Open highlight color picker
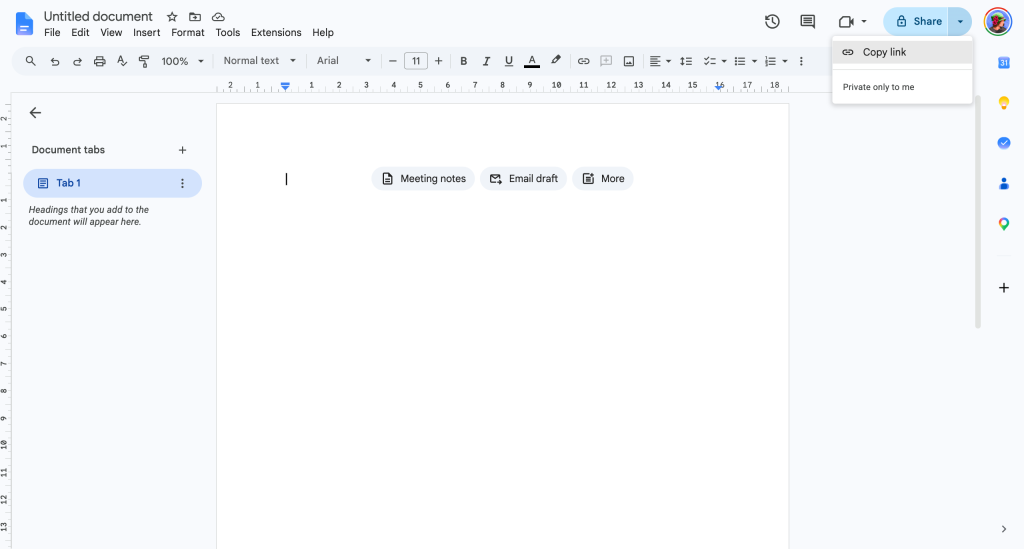Screen dimensions: 1024x549 (556, 61)
